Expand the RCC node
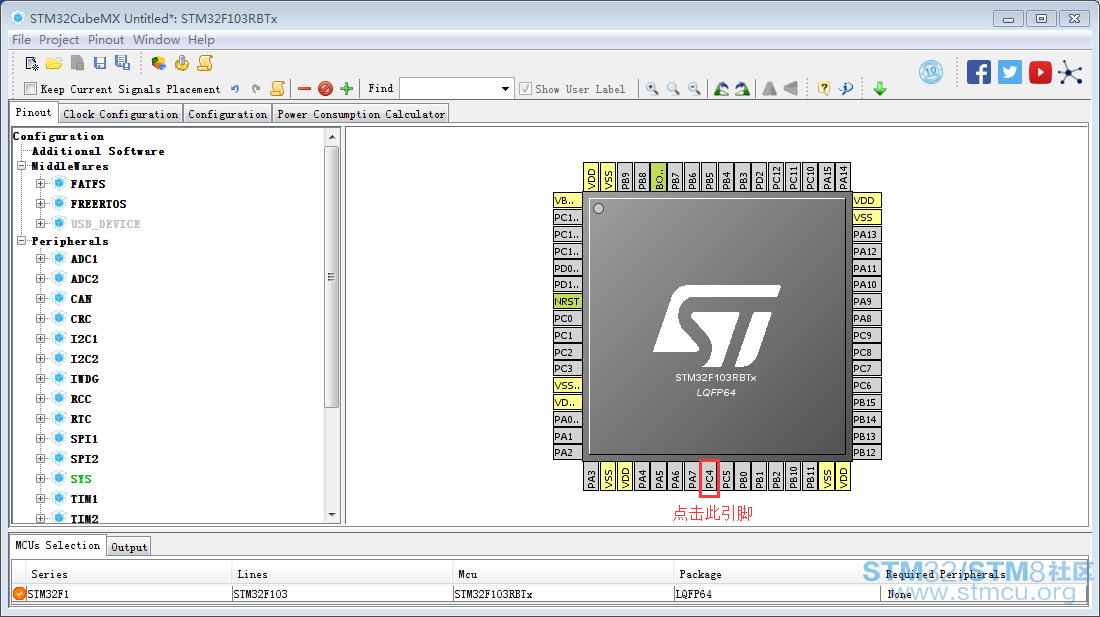 41,399
